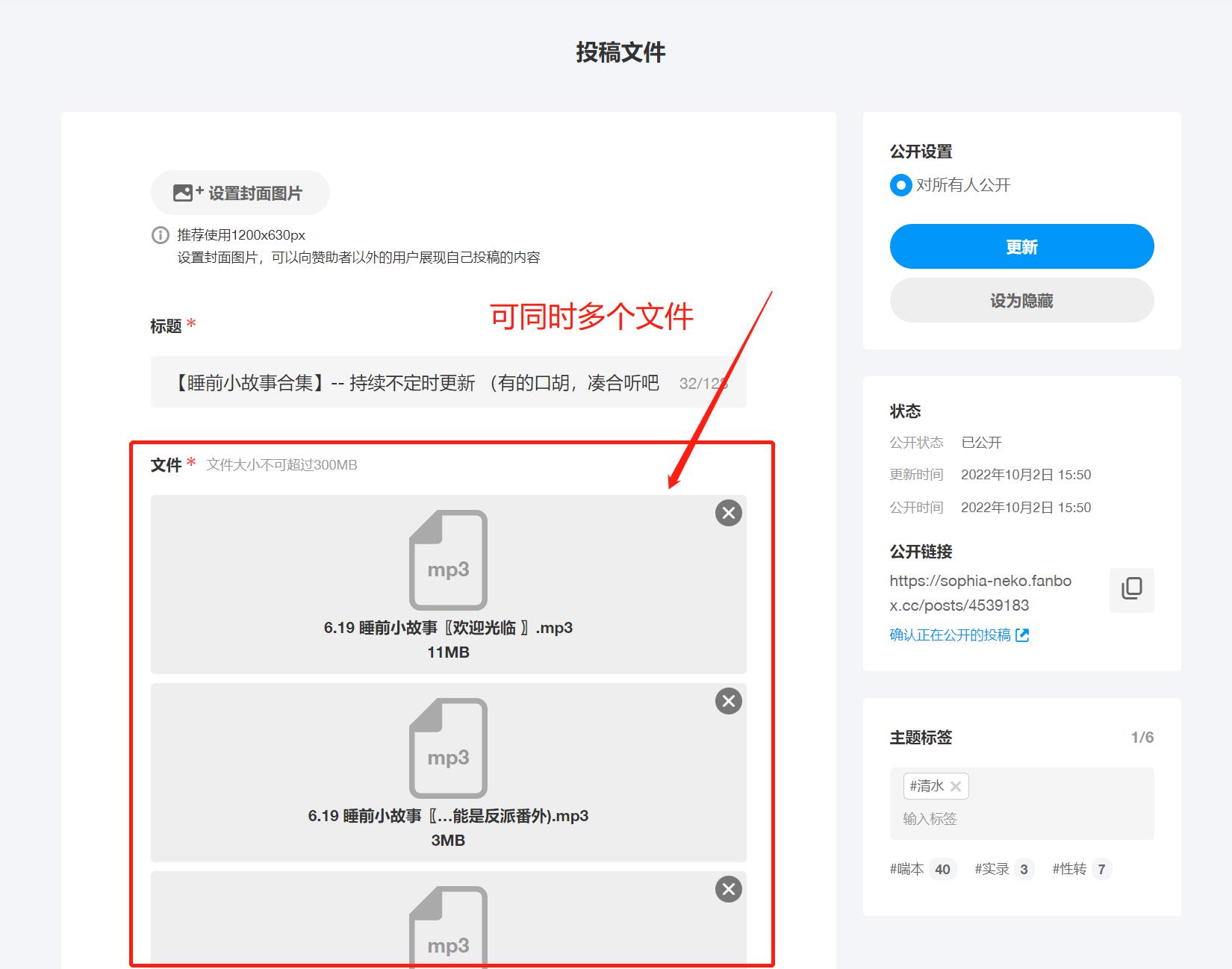Viewport: 1232px width, 969px height.
Task: Click the 输入标签 tag input
Action: (1021, 819)
